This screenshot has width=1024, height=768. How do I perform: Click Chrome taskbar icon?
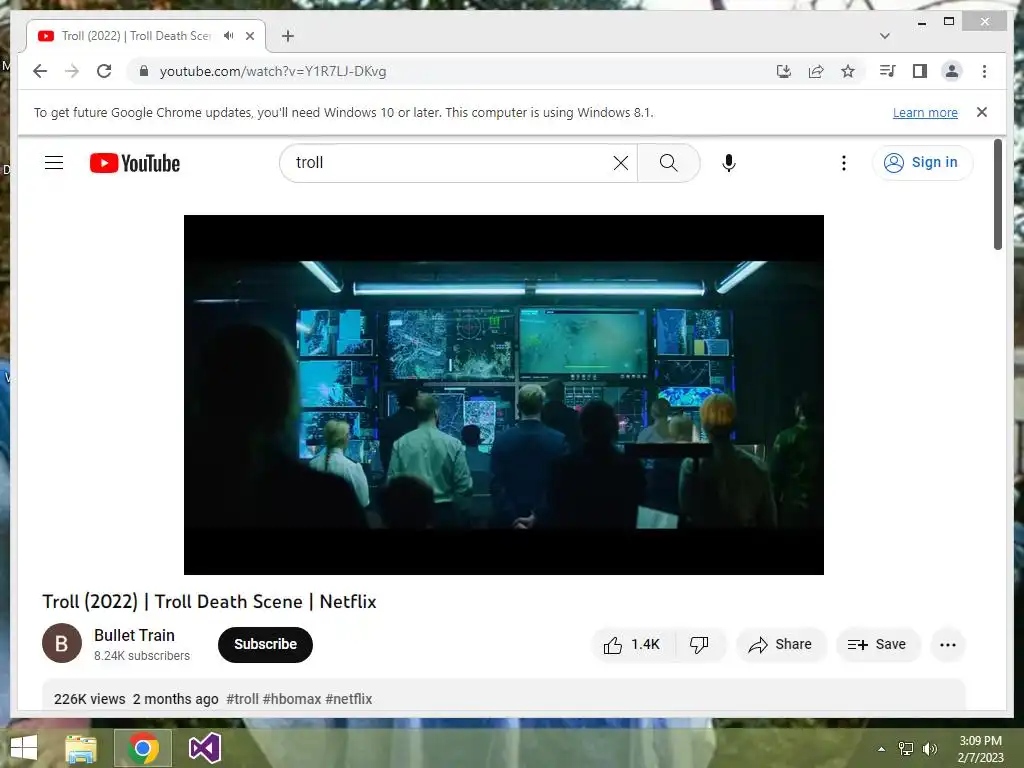click(x=143, y=748)
